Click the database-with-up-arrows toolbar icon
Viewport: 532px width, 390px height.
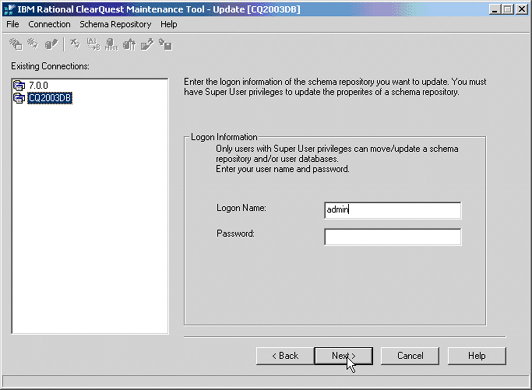click(x=129, y=44)
